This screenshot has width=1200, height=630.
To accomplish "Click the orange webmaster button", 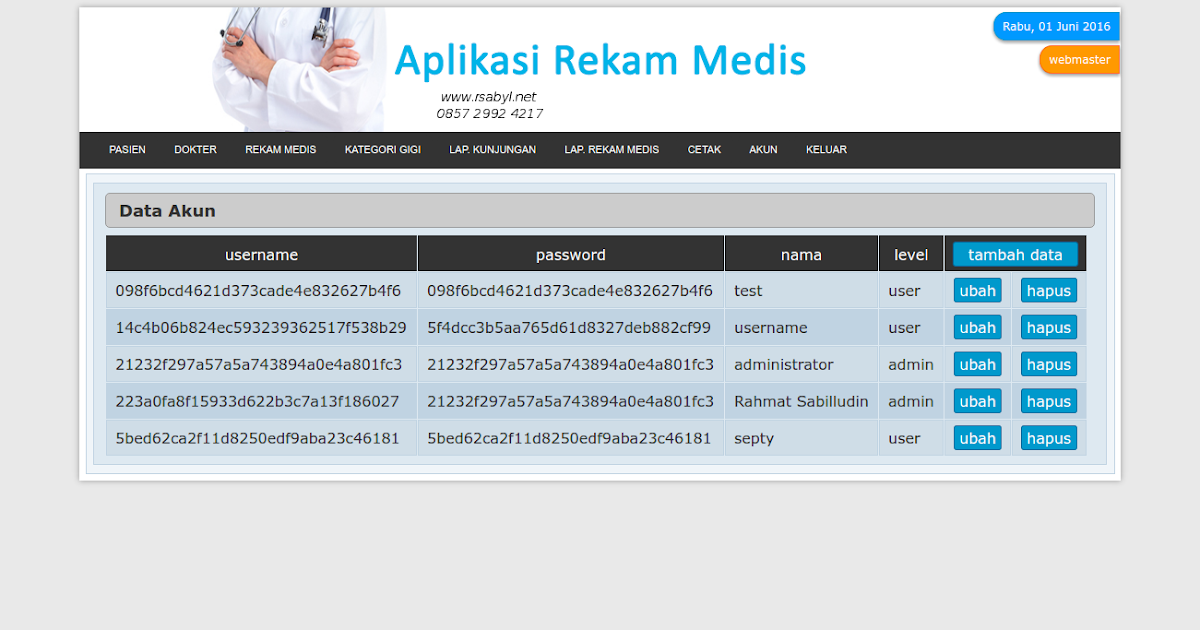I will pos(1079,59).
